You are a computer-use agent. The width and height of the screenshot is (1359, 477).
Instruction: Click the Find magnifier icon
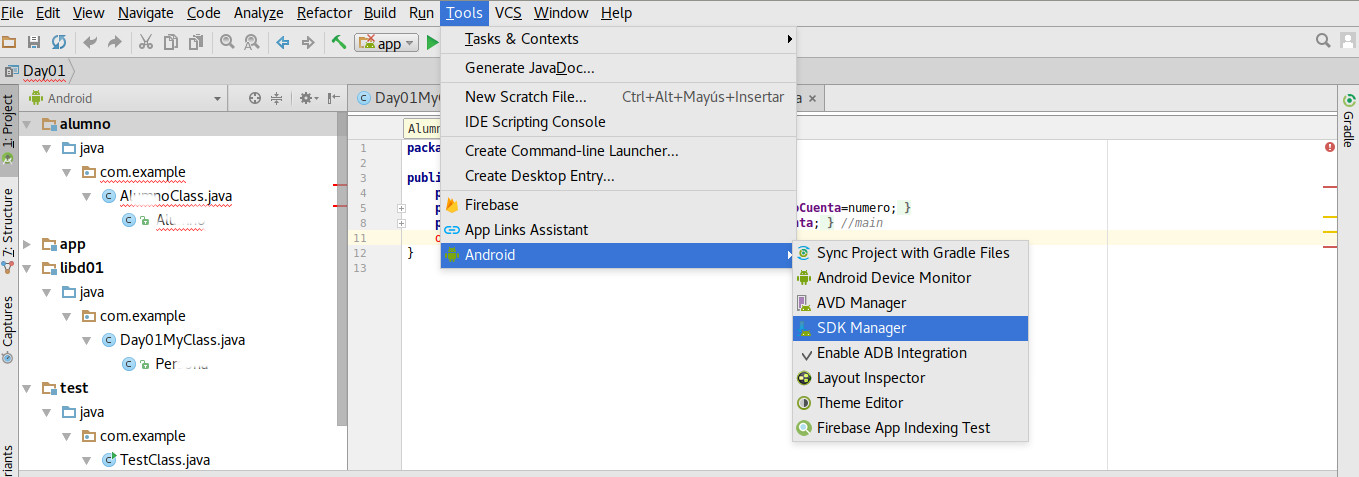pos(227,42)
